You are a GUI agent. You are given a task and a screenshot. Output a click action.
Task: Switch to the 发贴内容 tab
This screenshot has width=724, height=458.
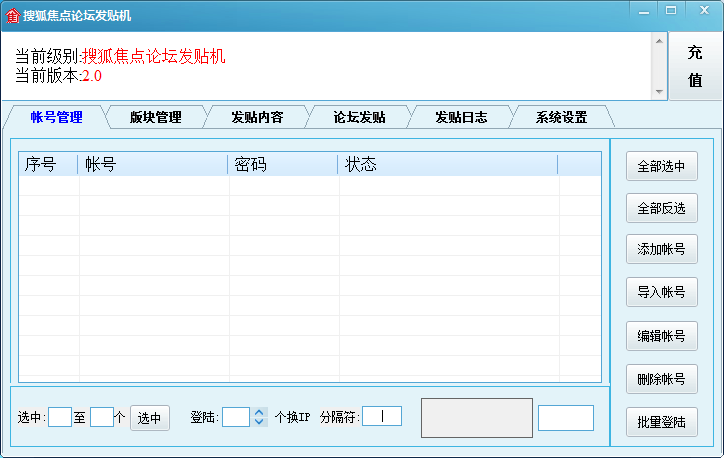pos(257,117)
